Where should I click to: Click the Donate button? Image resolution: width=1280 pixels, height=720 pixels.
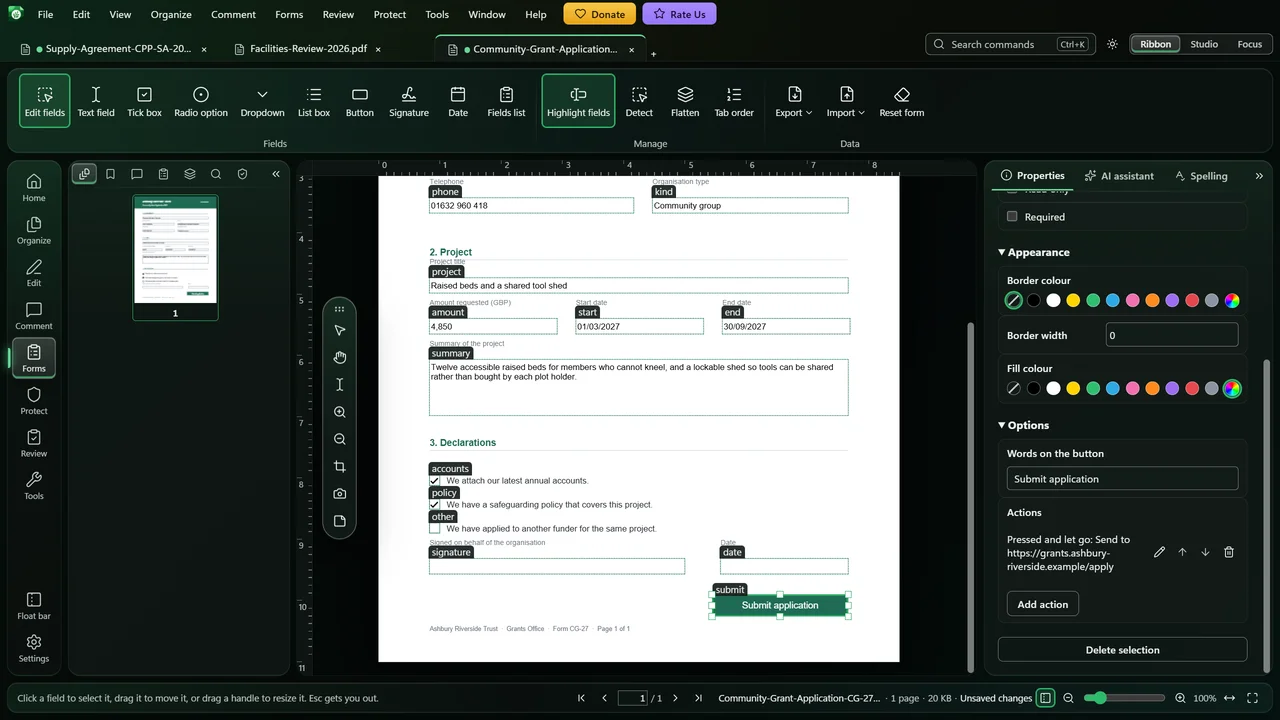pos(599,14)
